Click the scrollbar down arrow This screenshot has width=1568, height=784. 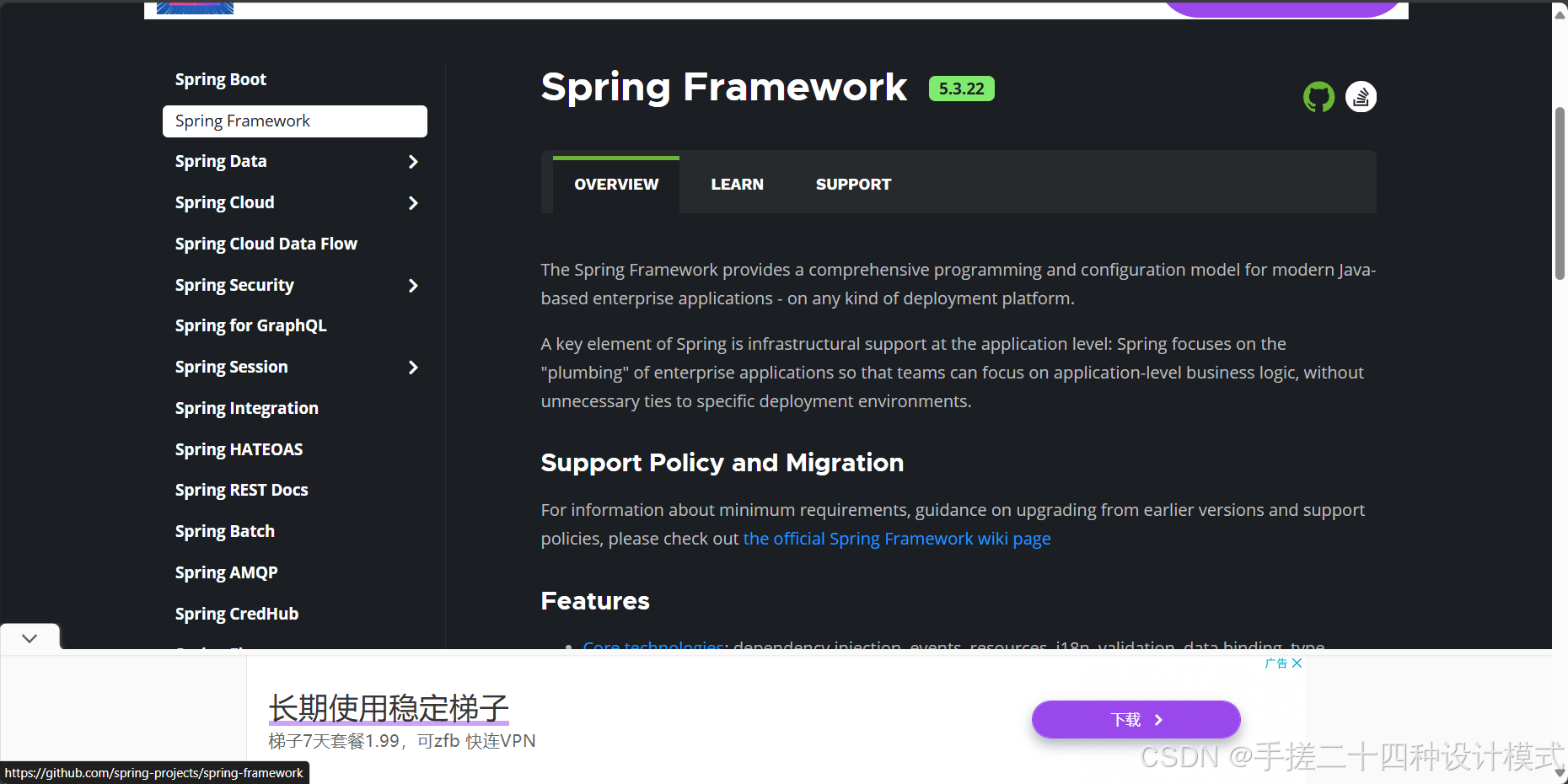click(1560, 773)
